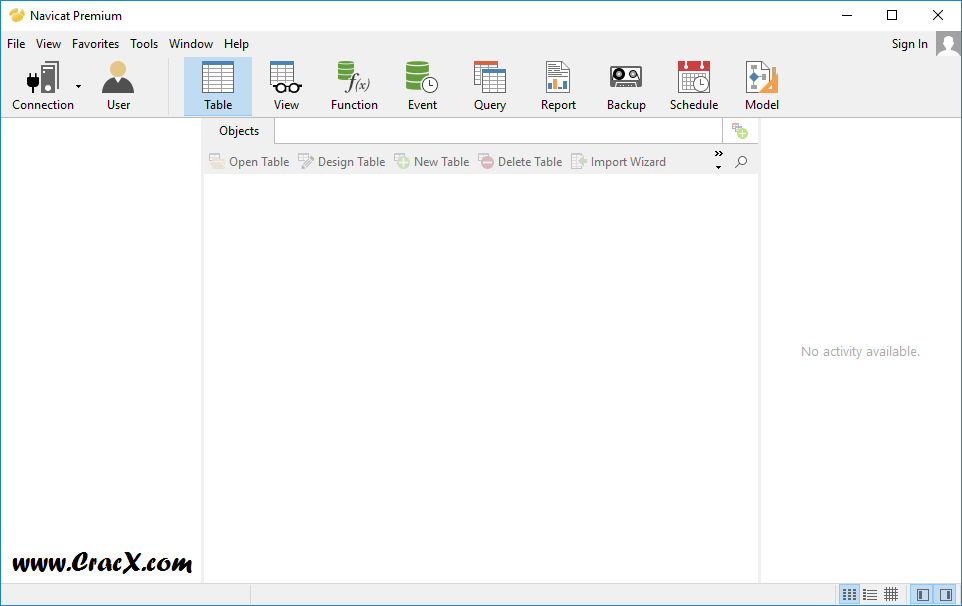Select the Objects tab
Viewport: 962px width, 606px height.
pyautogui.click(x=239, y=131)
